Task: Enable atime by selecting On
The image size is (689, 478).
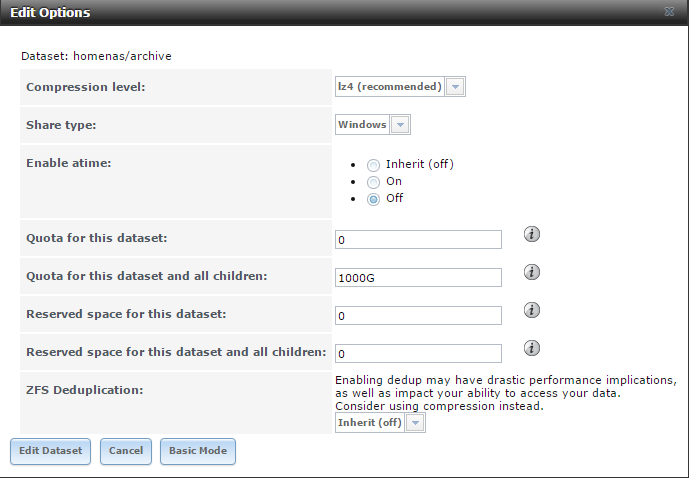Action: pos(374,182)
